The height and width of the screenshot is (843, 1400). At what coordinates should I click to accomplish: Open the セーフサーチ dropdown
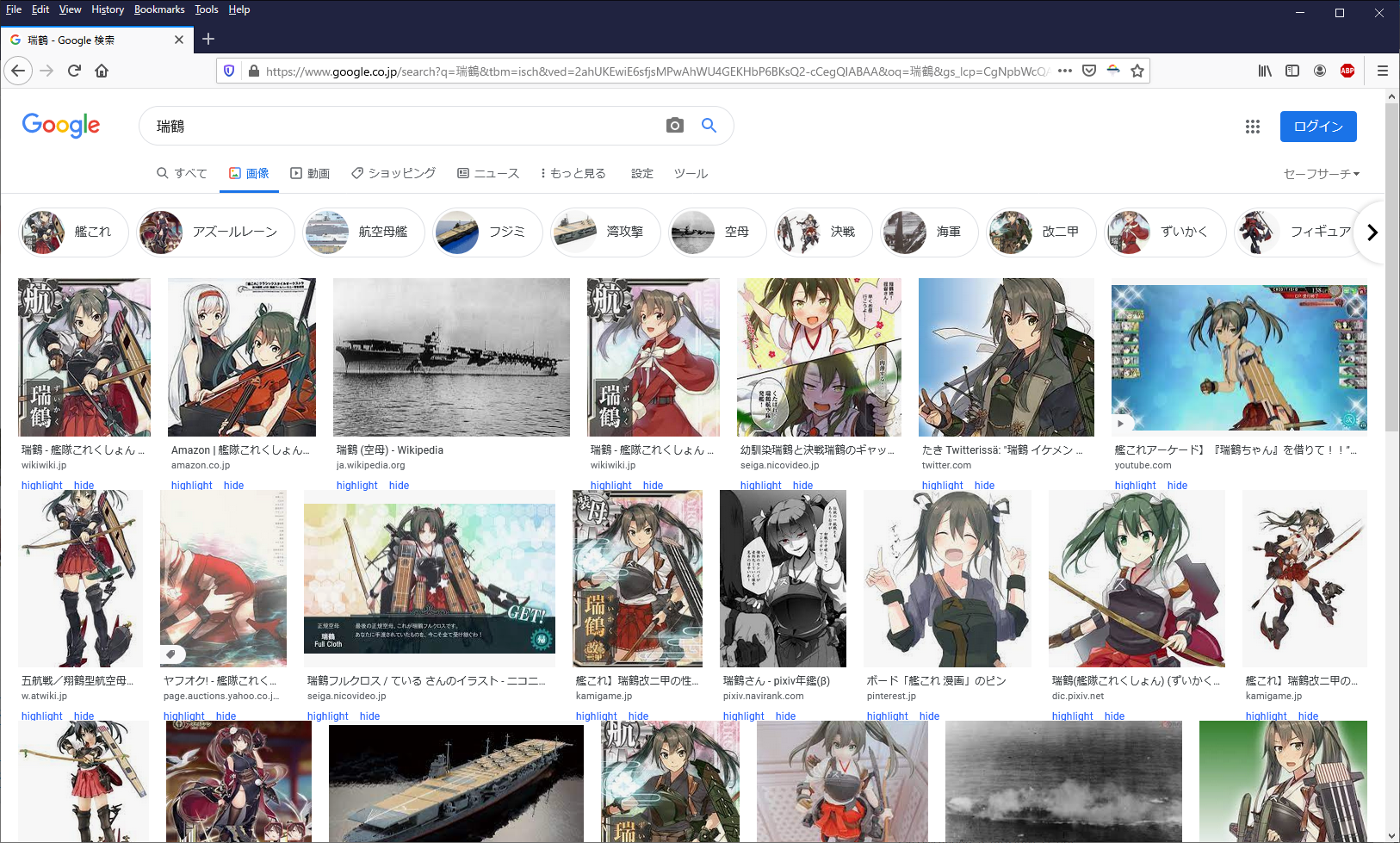1321,174
